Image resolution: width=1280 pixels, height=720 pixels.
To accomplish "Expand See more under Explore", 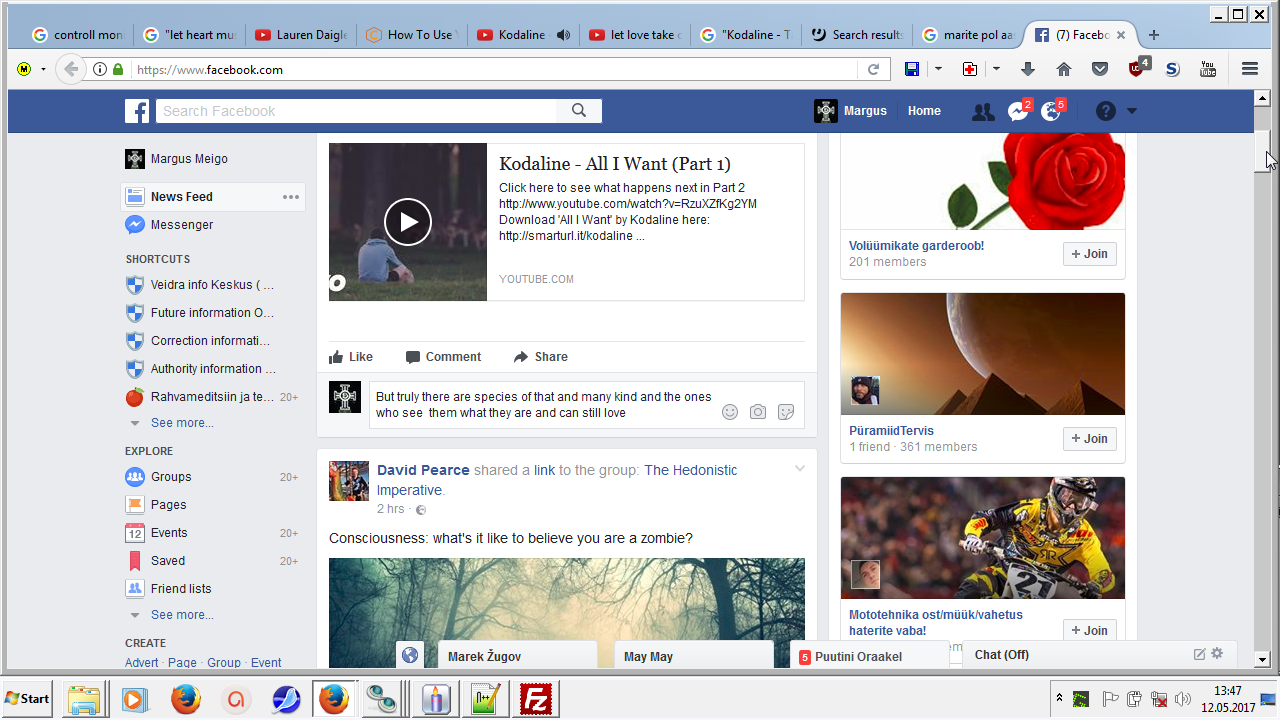I will (182, 615).
